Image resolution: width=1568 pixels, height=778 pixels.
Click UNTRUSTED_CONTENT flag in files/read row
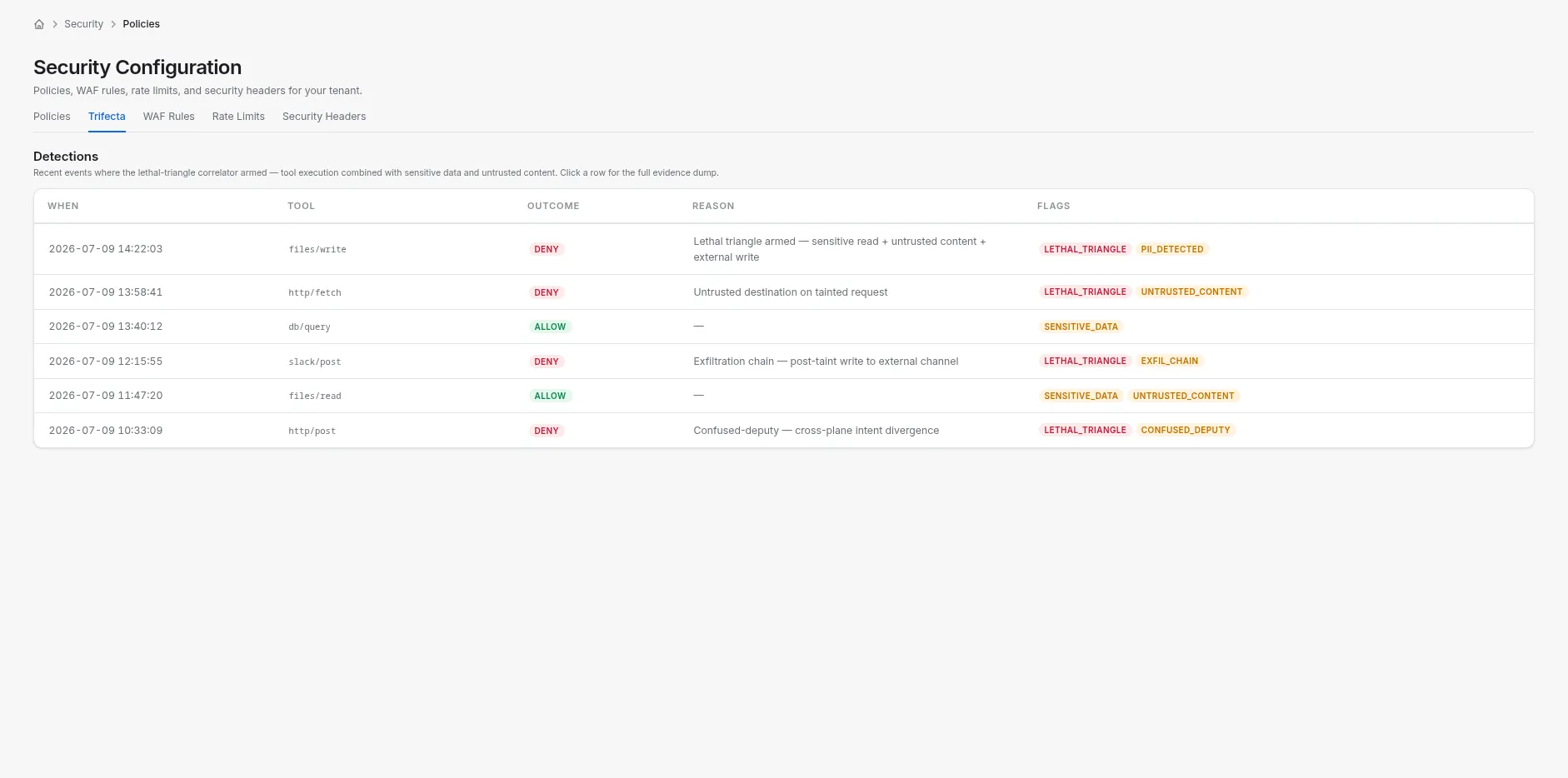[x=1183, y=396]
